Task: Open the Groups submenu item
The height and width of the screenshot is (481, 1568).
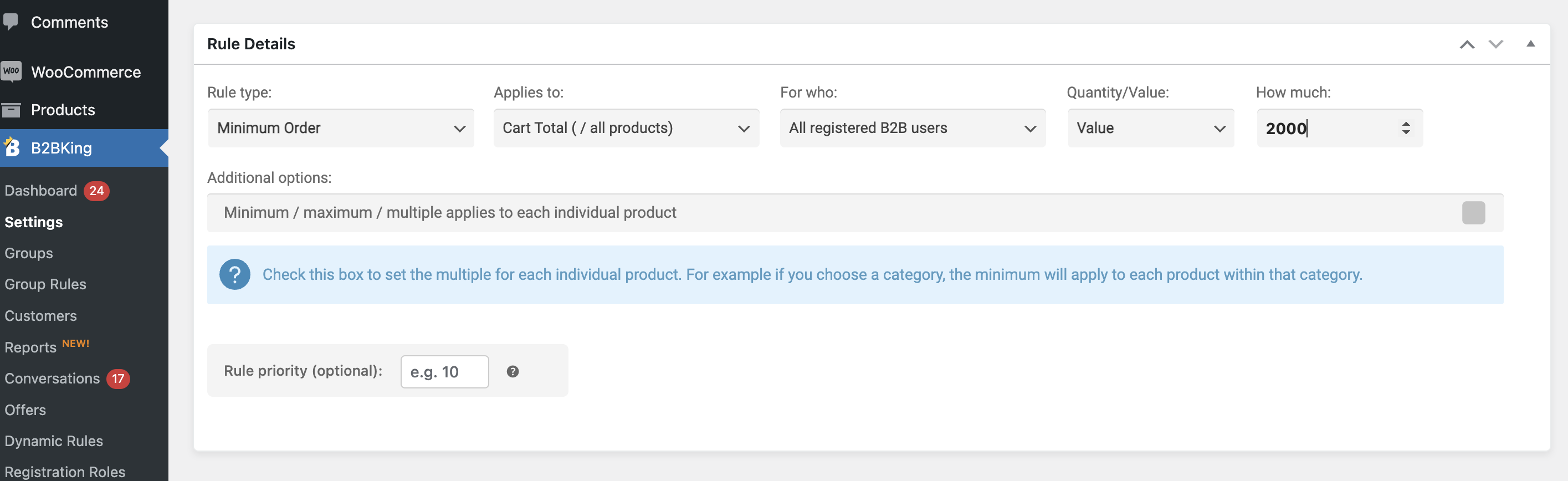Action: (x=29, y=253)
